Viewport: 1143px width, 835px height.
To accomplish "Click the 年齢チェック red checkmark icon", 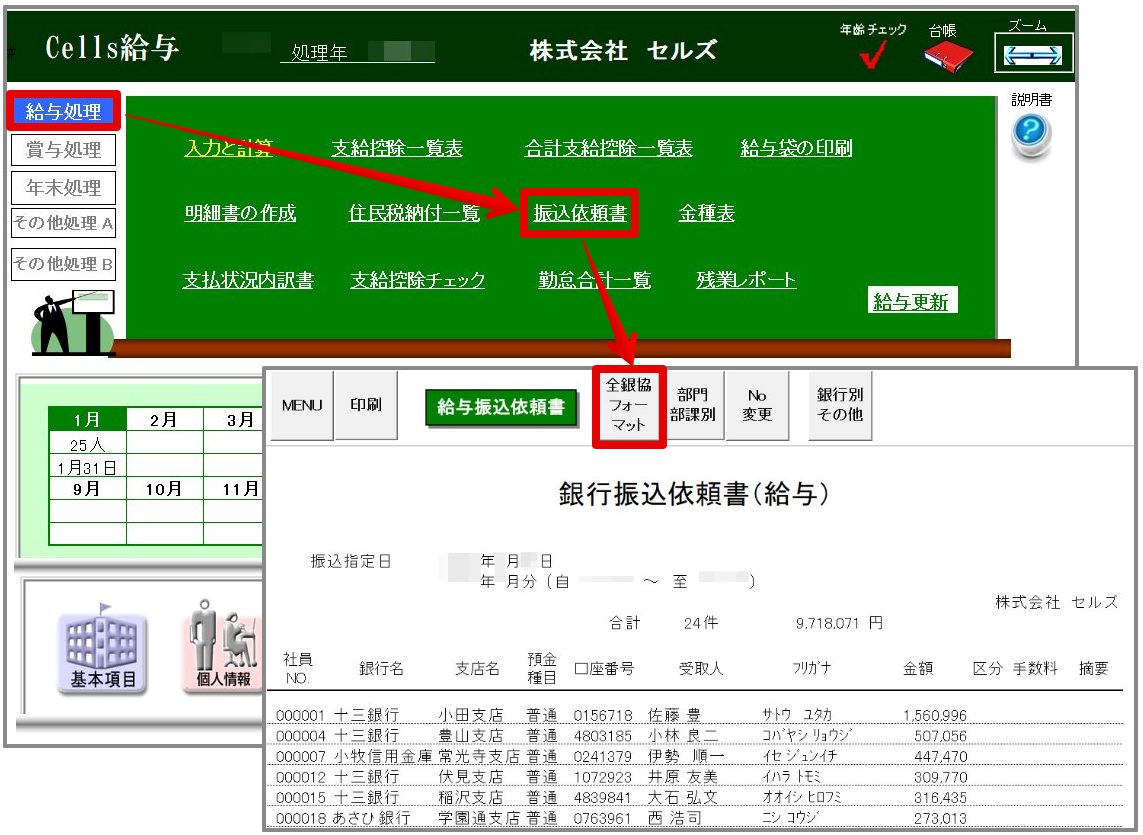I will tap(872, 57).
